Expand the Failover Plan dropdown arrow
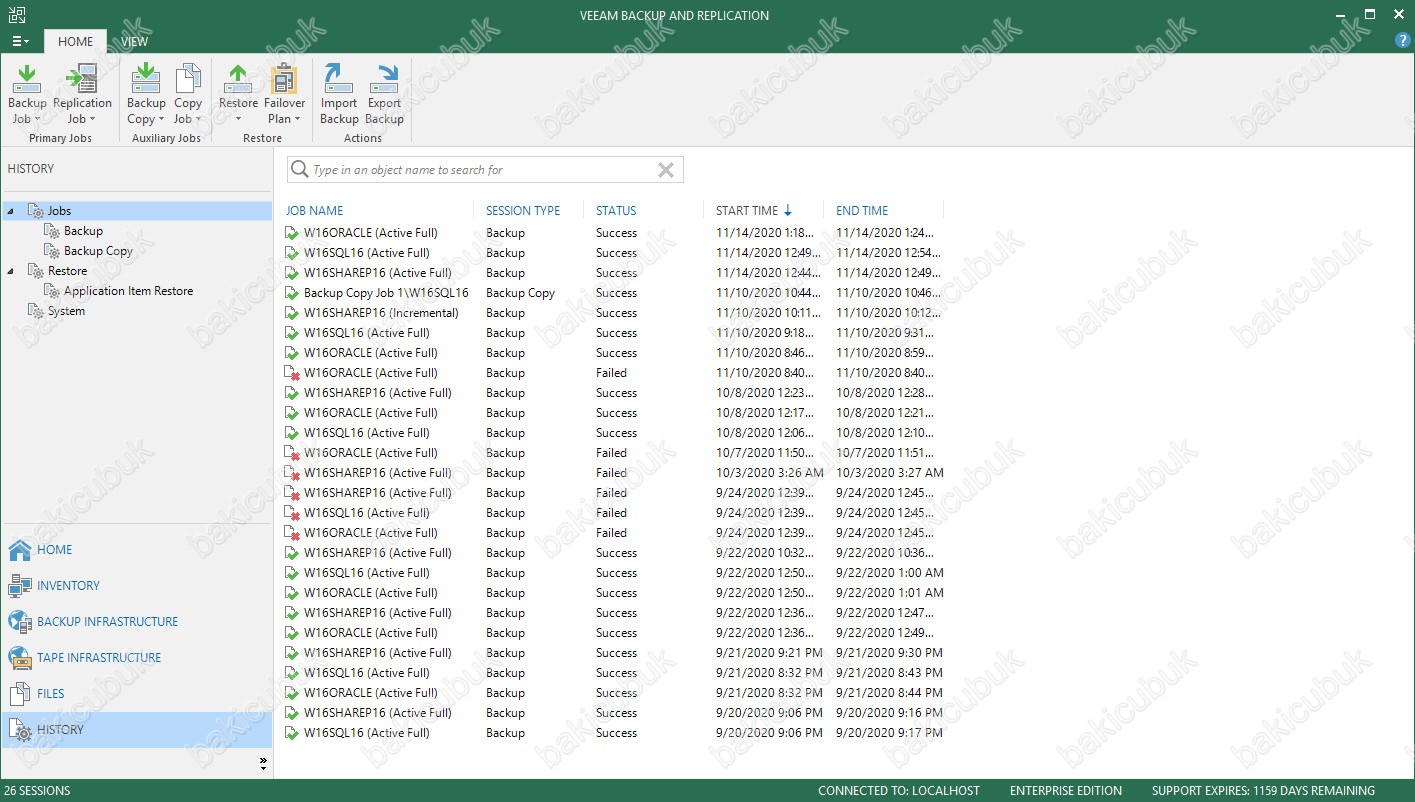The width and height of the screenshot is (1415, 802). click(x=297, y=120)
